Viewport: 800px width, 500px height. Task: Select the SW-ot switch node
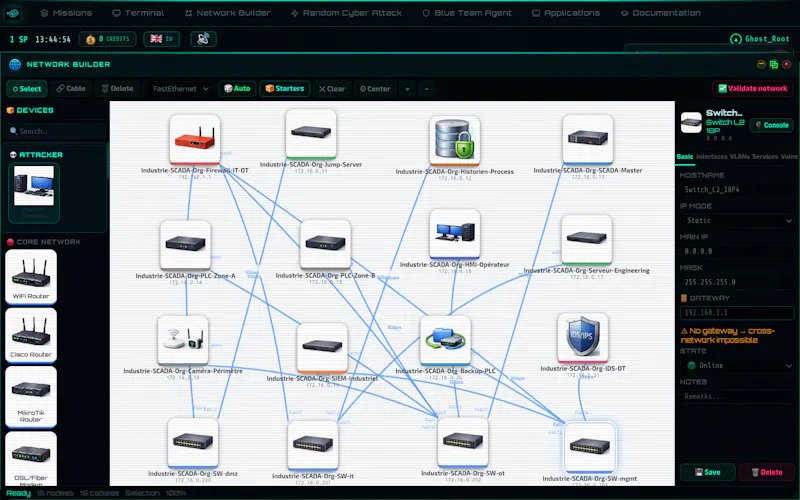click(463, 442)
